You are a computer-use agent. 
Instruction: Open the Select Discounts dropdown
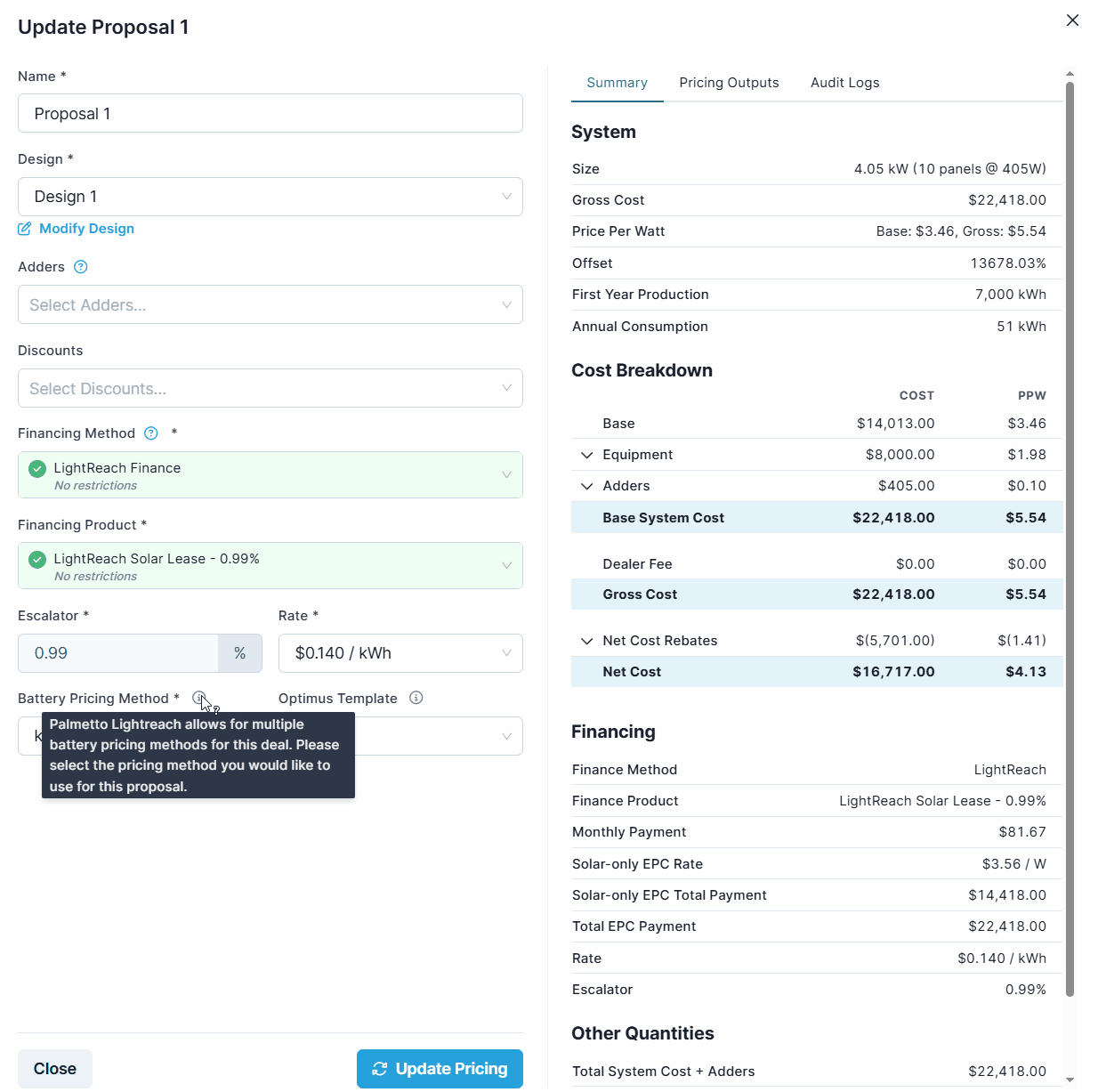click(x=270, y=389)
